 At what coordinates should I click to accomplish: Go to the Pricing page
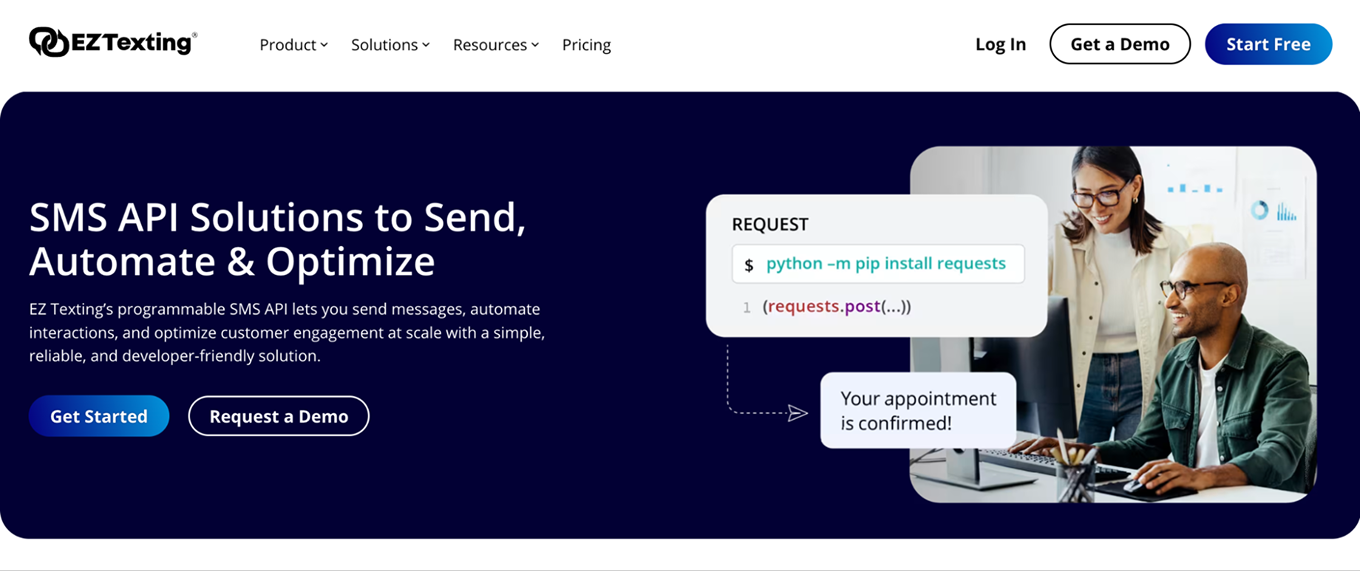[x=586, y=45]
